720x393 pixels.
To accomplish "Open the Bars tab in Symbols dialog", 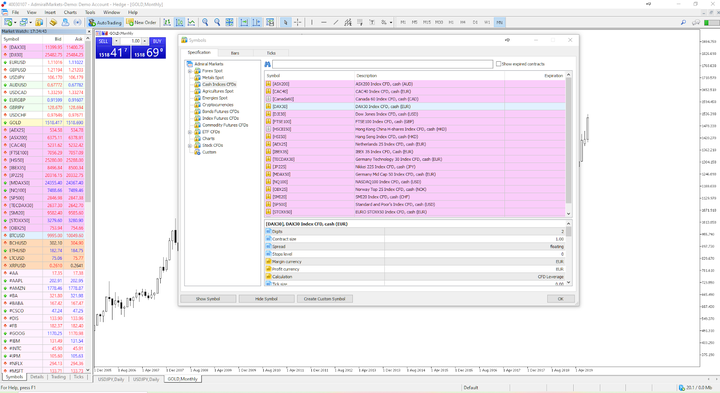I will [235, 53].
